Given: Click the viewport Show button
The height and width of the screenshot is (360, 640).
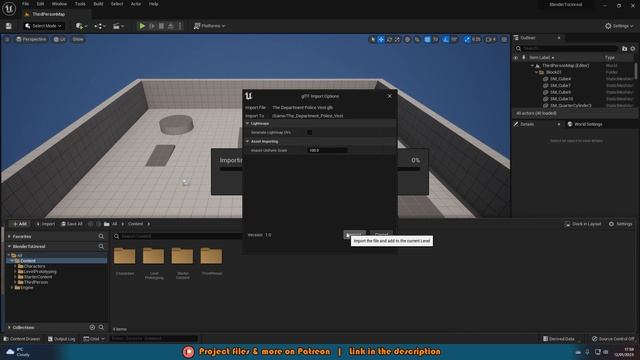Looking at the screenshot, I should click(x=78, y=39).
